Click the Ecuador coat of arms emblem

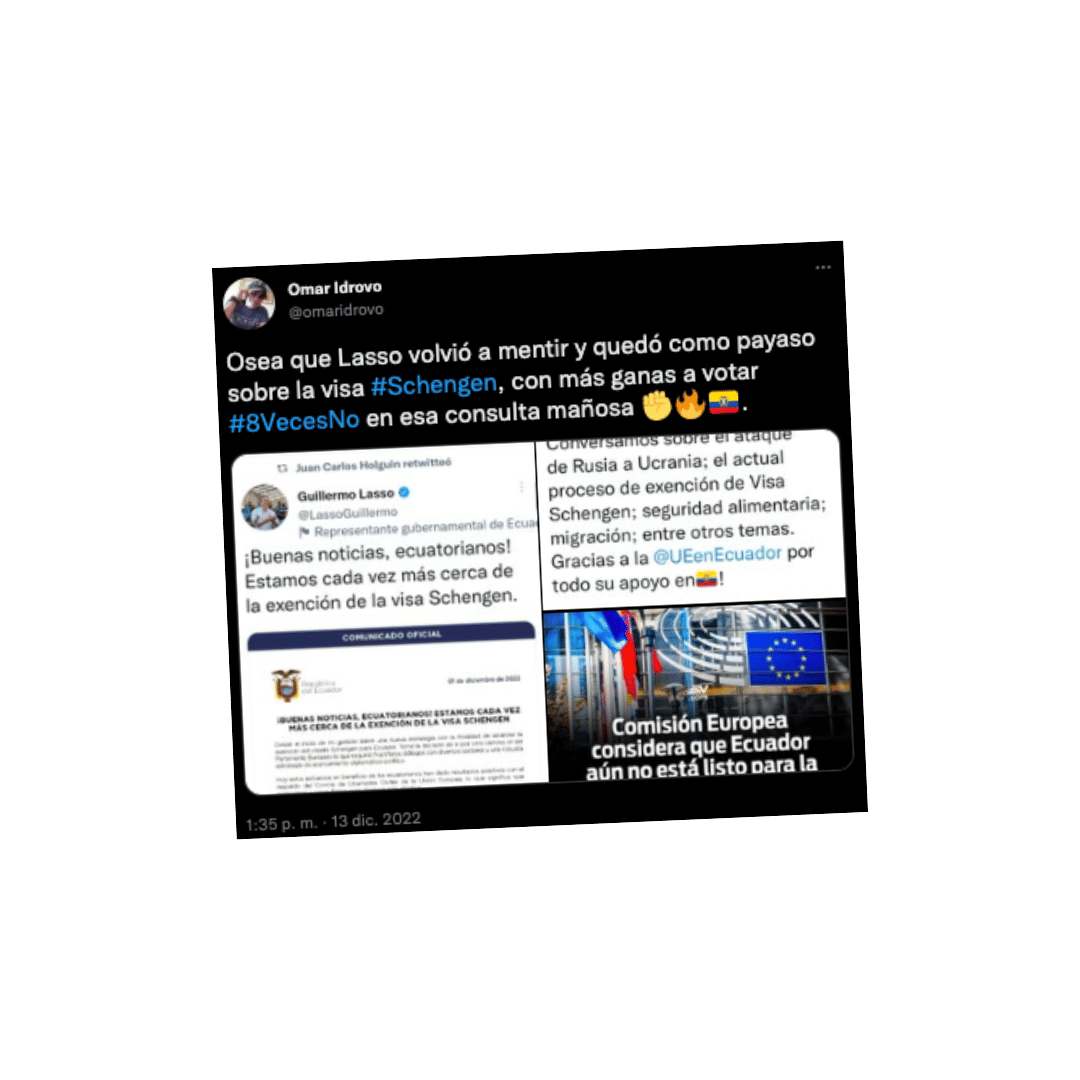pos(286,685)
